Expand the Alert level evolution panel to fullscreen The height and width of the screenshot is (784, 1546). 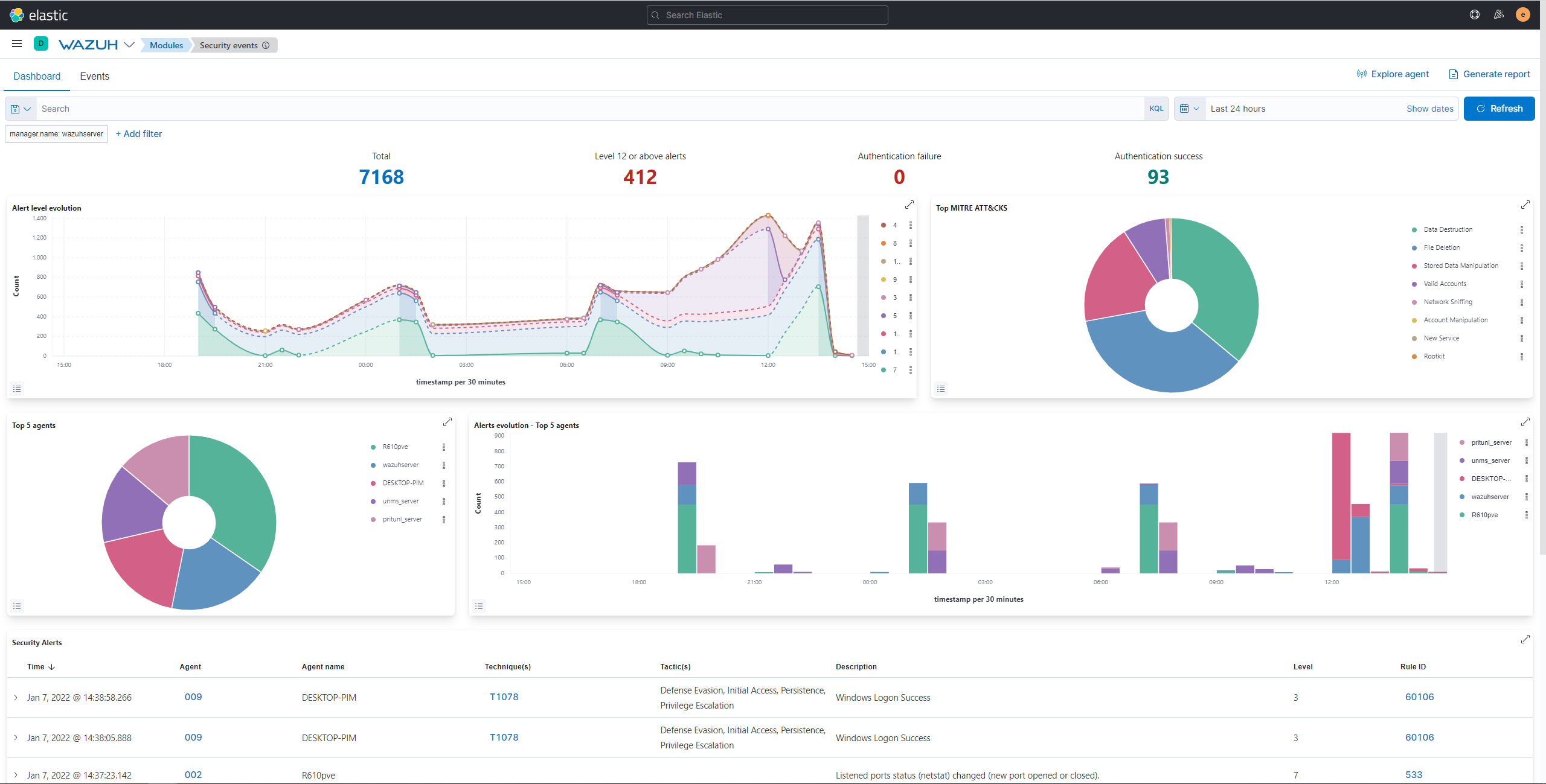click(909, 205)
